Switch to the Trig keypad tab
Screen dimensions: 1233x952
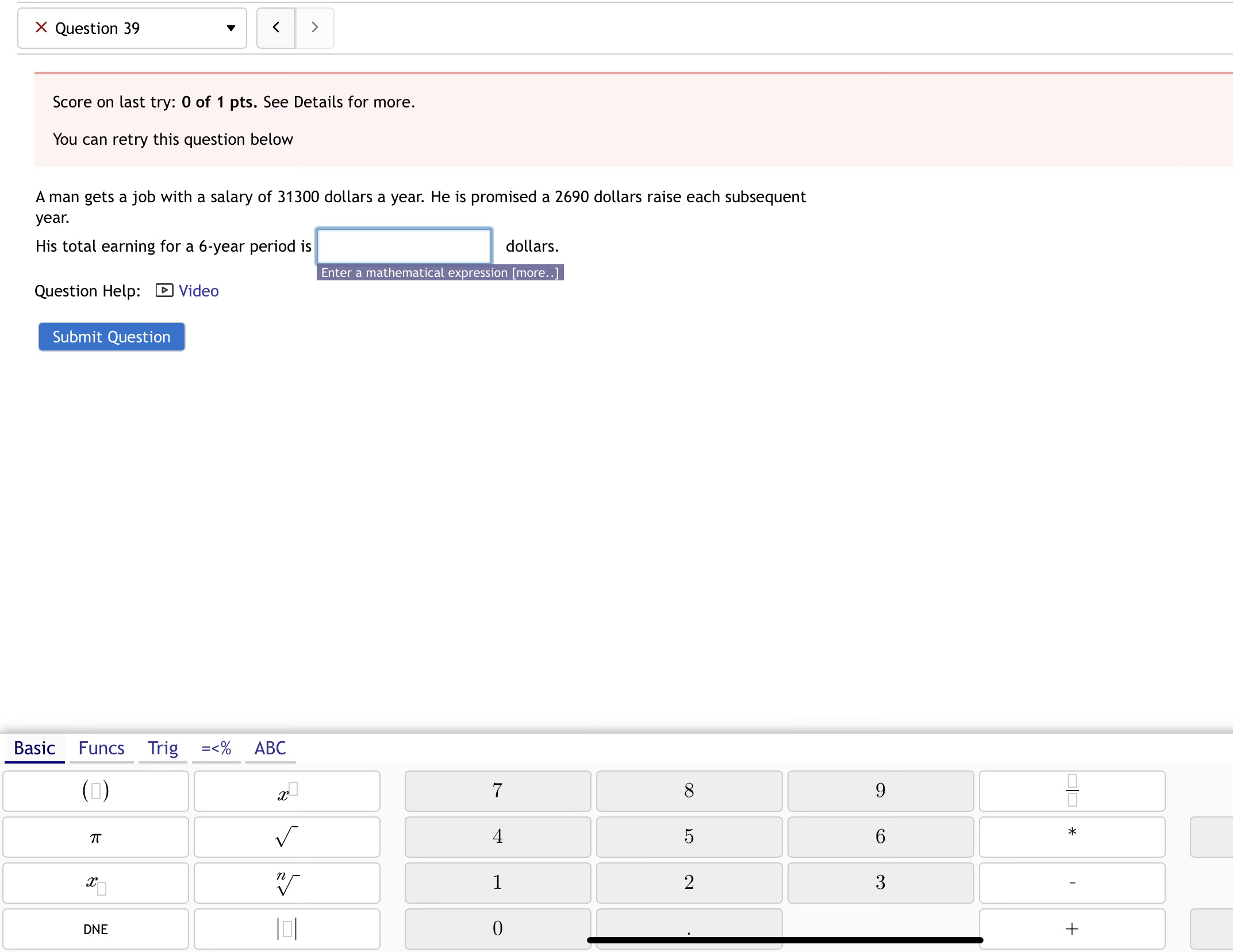[x=162, y=748]
